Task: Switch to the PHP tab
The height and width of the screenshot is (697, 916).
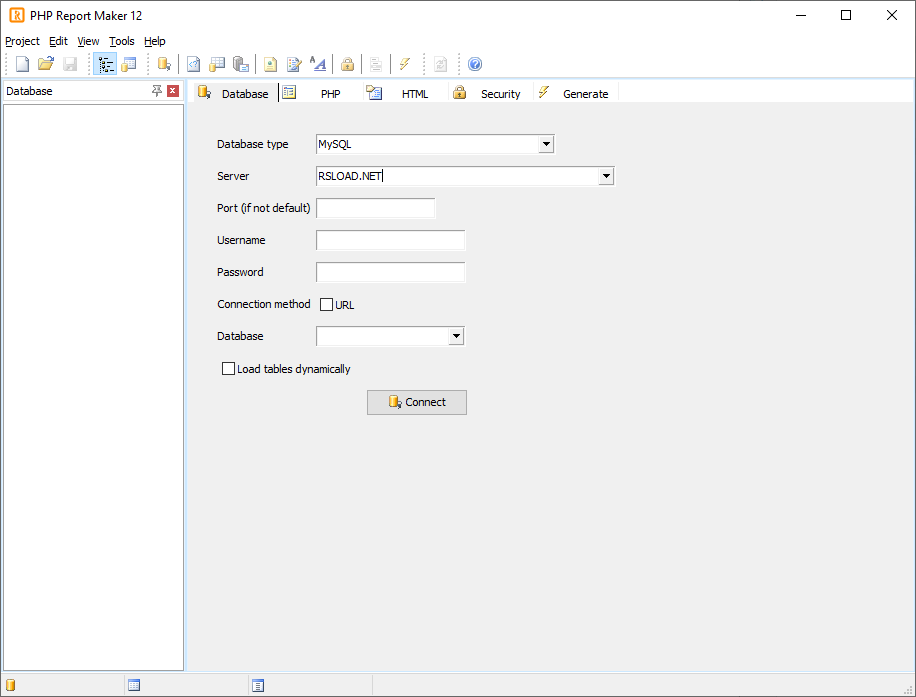Action: pyautogui.click(x=330, y=92)
